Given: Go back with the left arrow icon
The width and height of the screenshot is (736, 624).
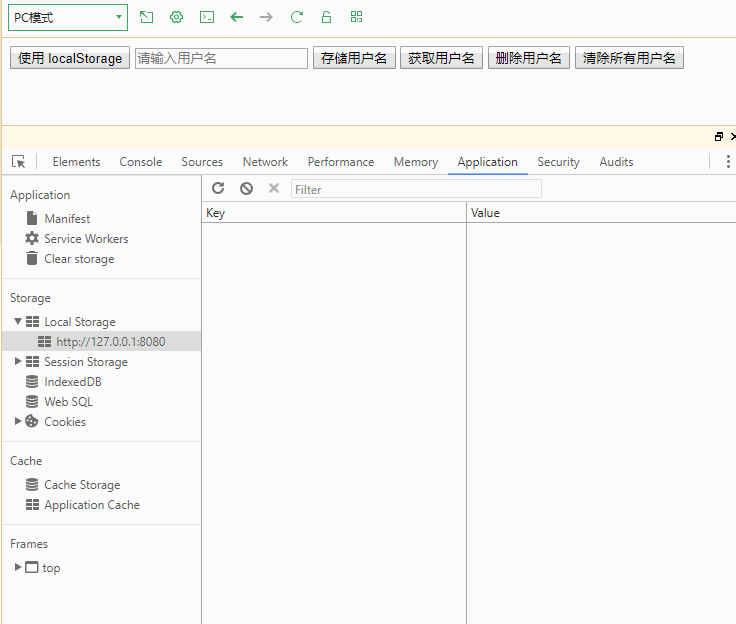Looking at the screenshot, I should pos(237,17).
